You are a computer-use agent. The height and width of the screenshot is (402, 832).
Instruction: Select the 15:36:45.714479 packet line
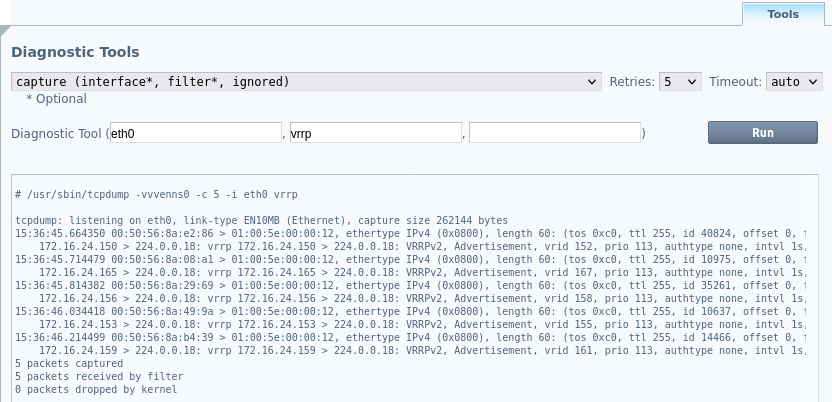(400, 259)
